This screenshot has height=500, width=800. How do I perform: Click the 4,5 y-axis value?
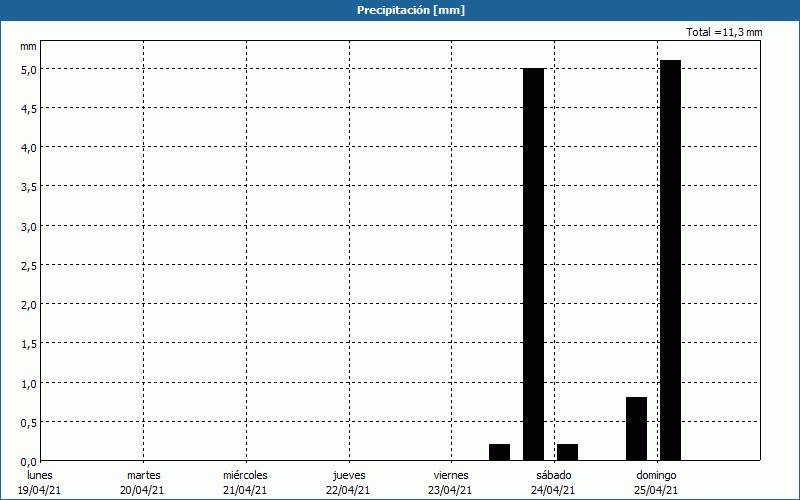[29, 109]
